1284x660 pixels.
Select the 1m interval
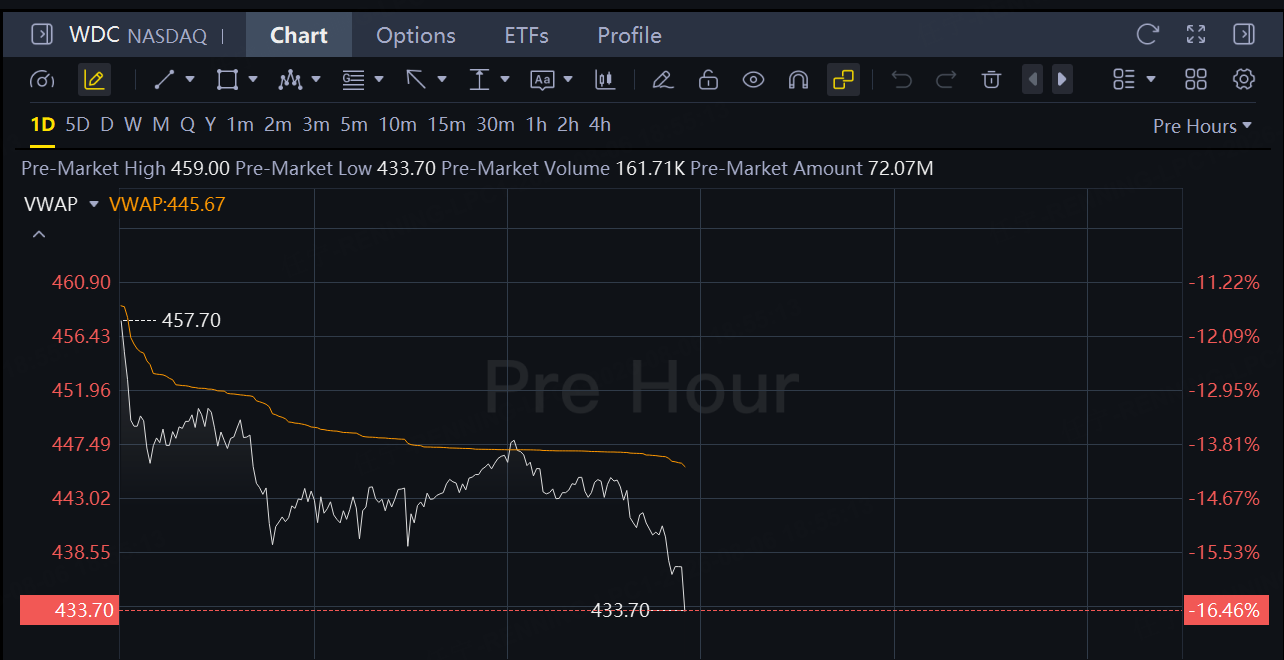tap(240, 125)
